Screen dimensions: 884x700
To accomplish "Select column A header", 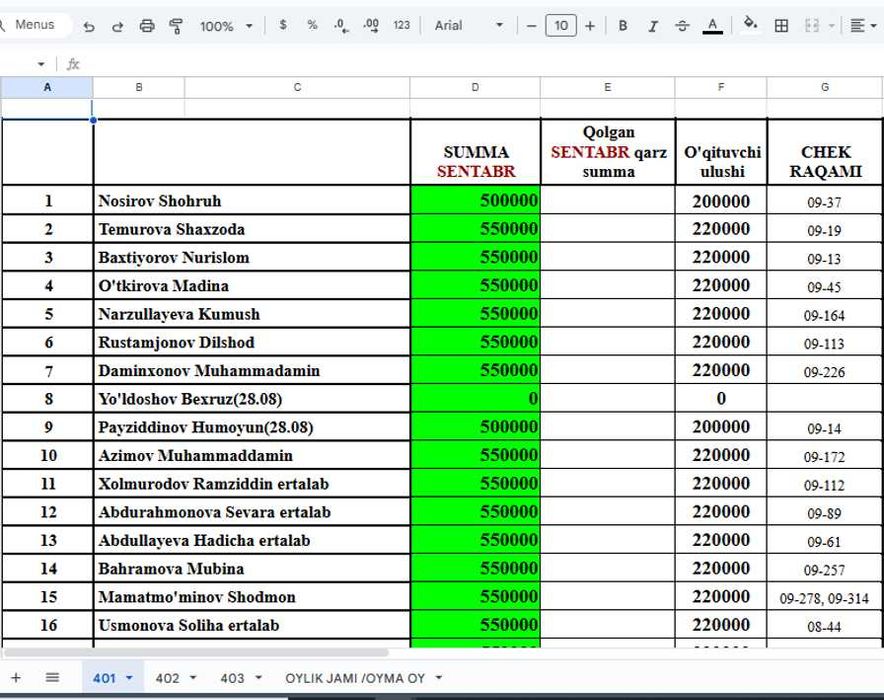I will pyautogui.click(x=47, y=87).
